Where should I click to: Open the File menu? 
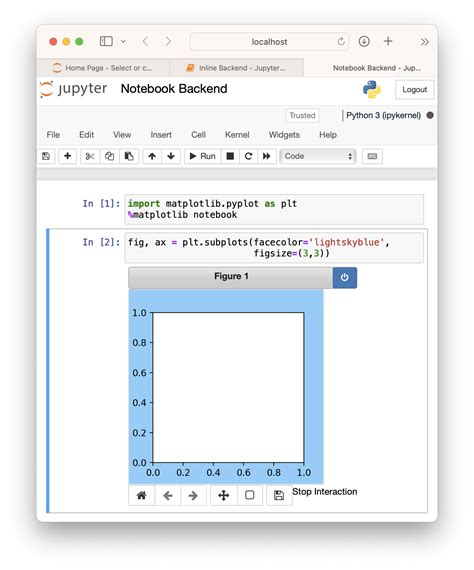click(x=53, y=135)
